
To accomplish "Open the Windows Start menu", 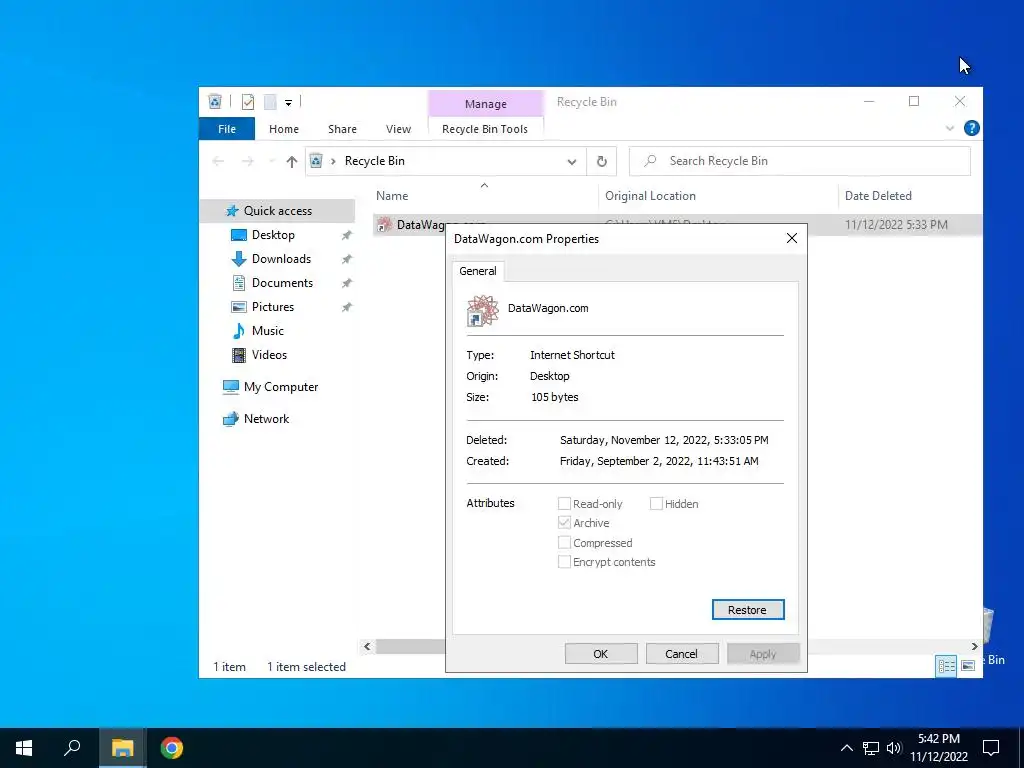I will (x=24, y=748).
